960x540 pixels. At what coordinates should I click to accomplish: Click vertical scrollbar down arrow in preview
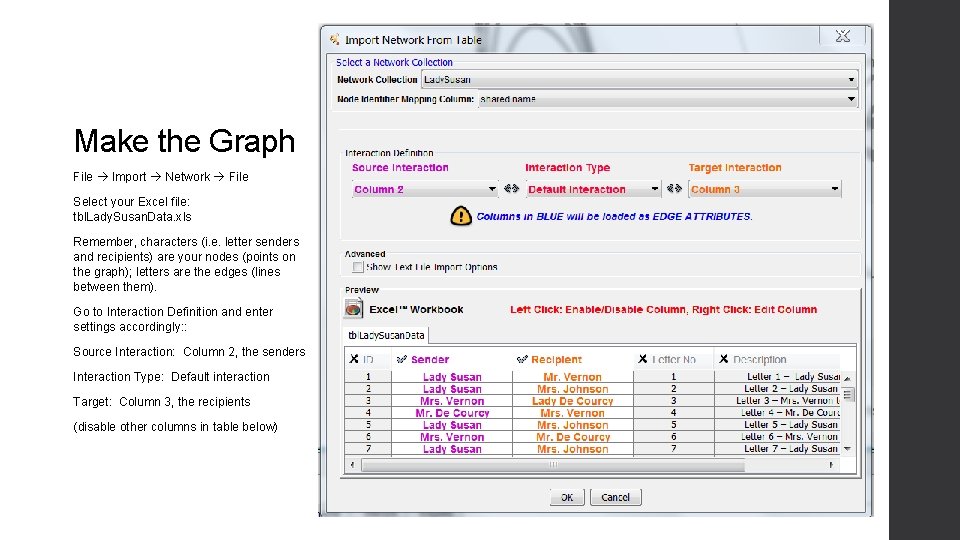847,449
